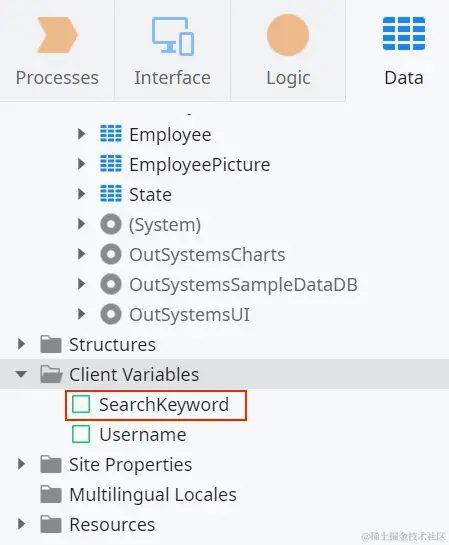Expand the (System) module
449x545 pixels.
click(x=81, y=224)
